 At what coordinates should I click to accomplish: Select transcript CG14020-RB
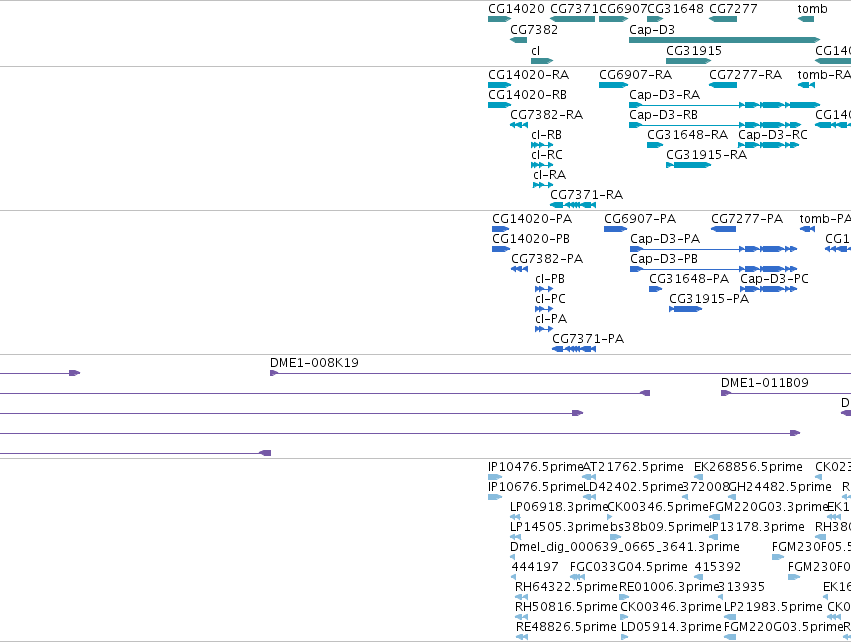click(499, 105)
